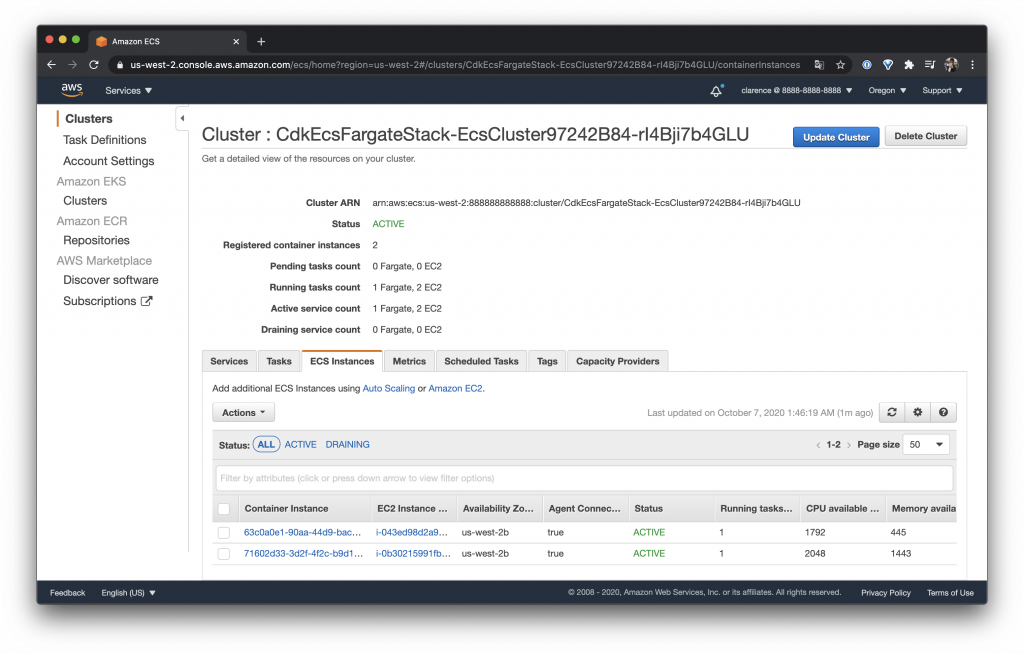Screen dimensions: 1024x653
Task: Open the Terms of Use footer link
Action: (x=950, y=593)
